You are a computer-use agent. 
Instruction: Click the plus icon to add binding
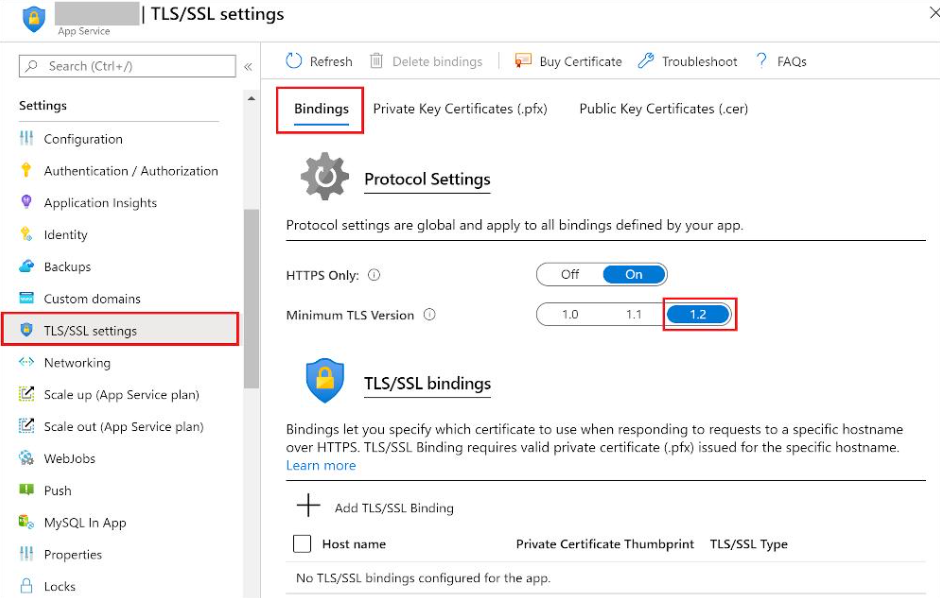[x=308, y=505]
